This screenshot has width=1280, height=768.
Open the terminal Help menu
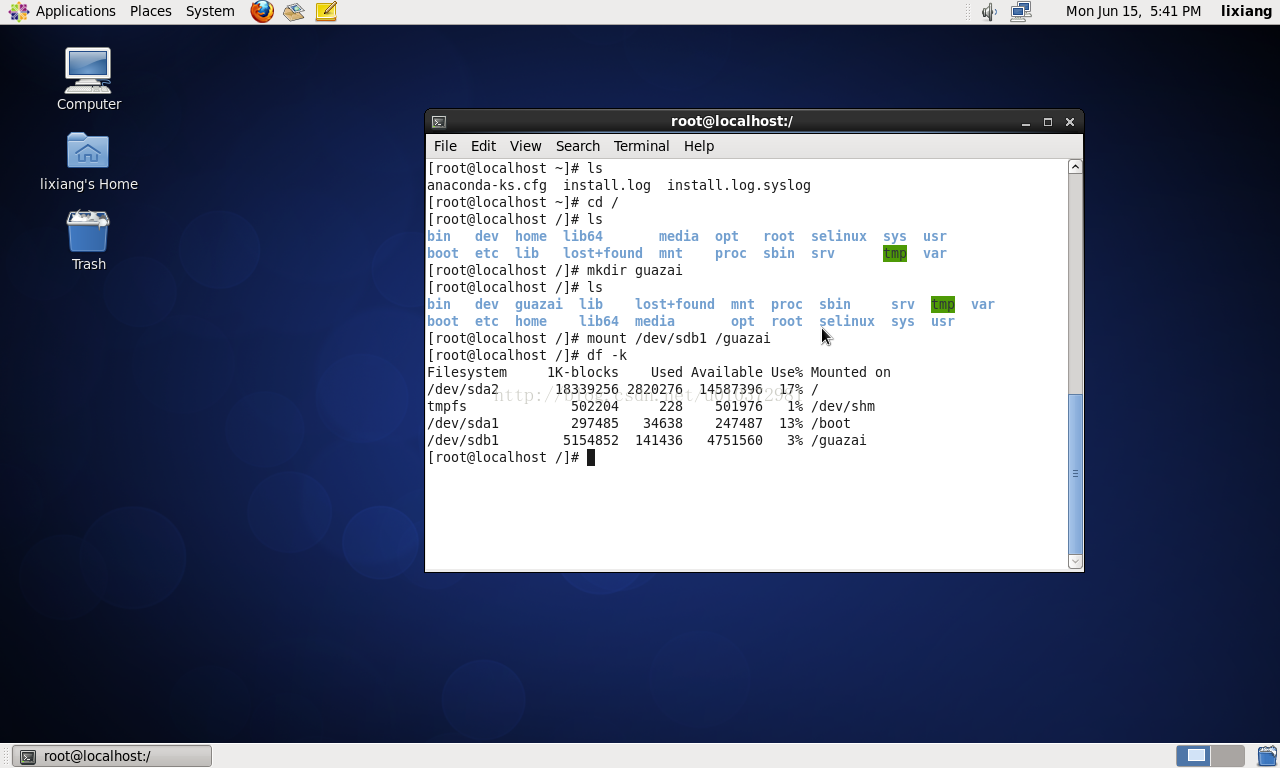[699, 146]
